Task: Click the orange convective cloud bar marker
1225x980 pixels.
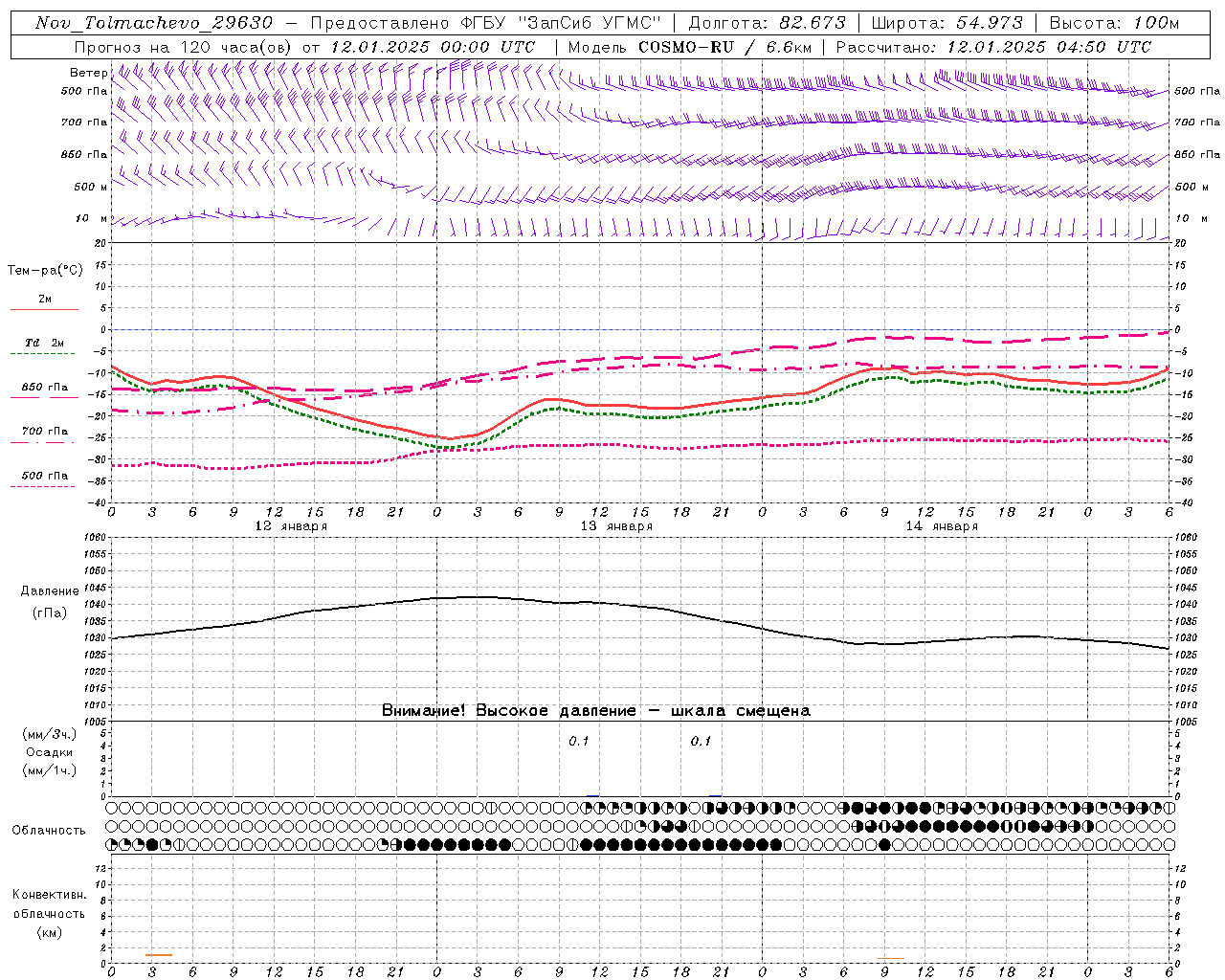Action: [159, 955]
